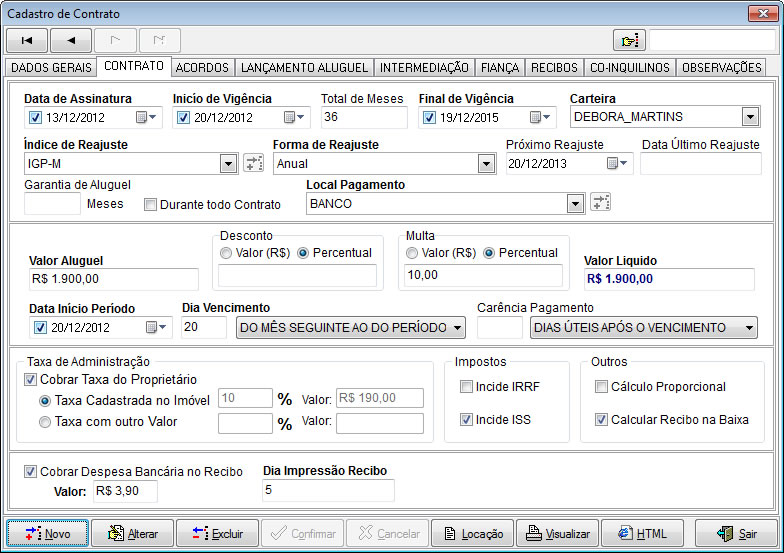
Task: Toggle Durante todo Contrato checkbox
Action: 151,205
